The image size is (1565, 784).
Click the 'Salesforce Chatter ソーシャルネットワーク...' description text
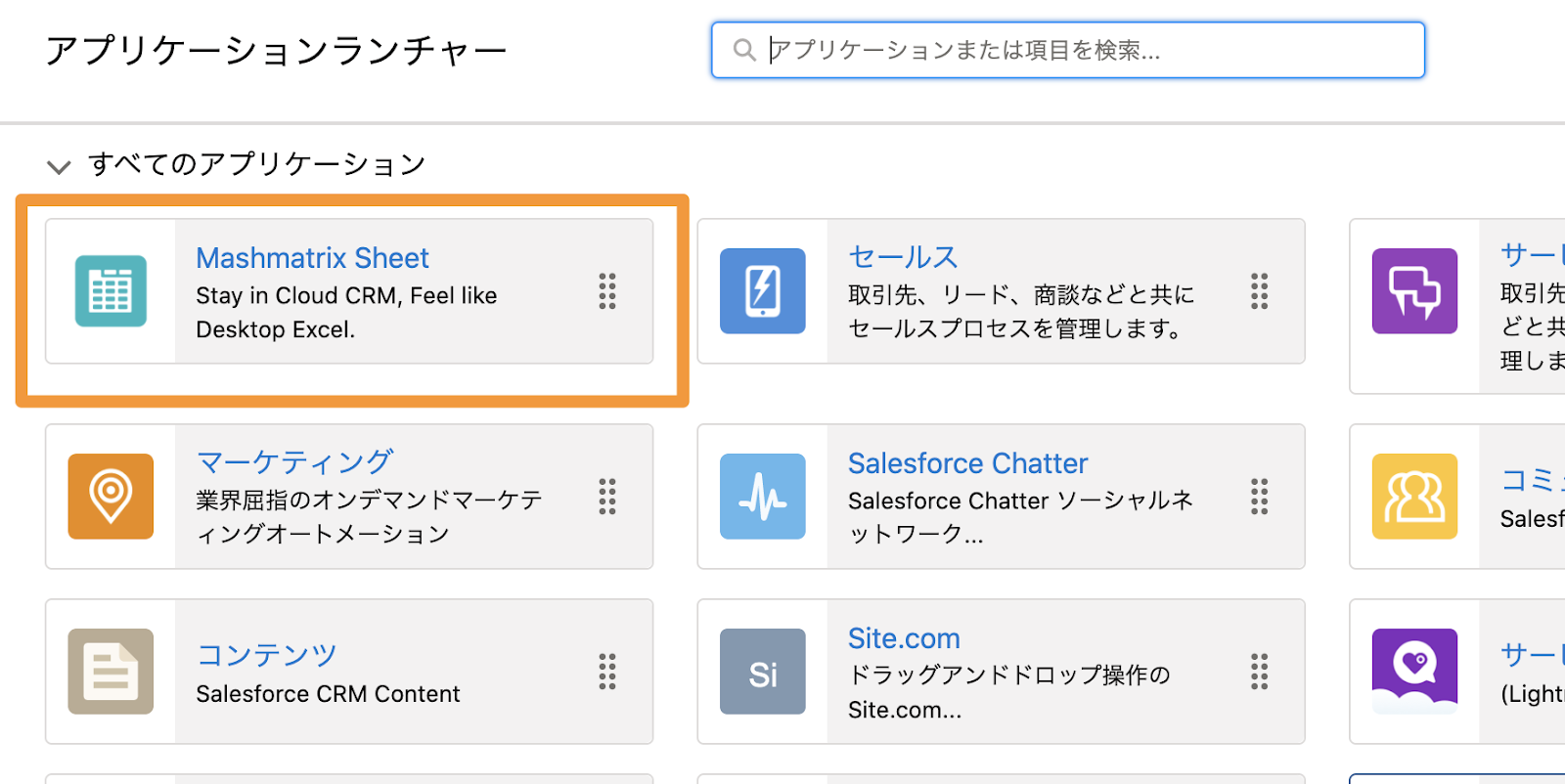point(1020,517)
